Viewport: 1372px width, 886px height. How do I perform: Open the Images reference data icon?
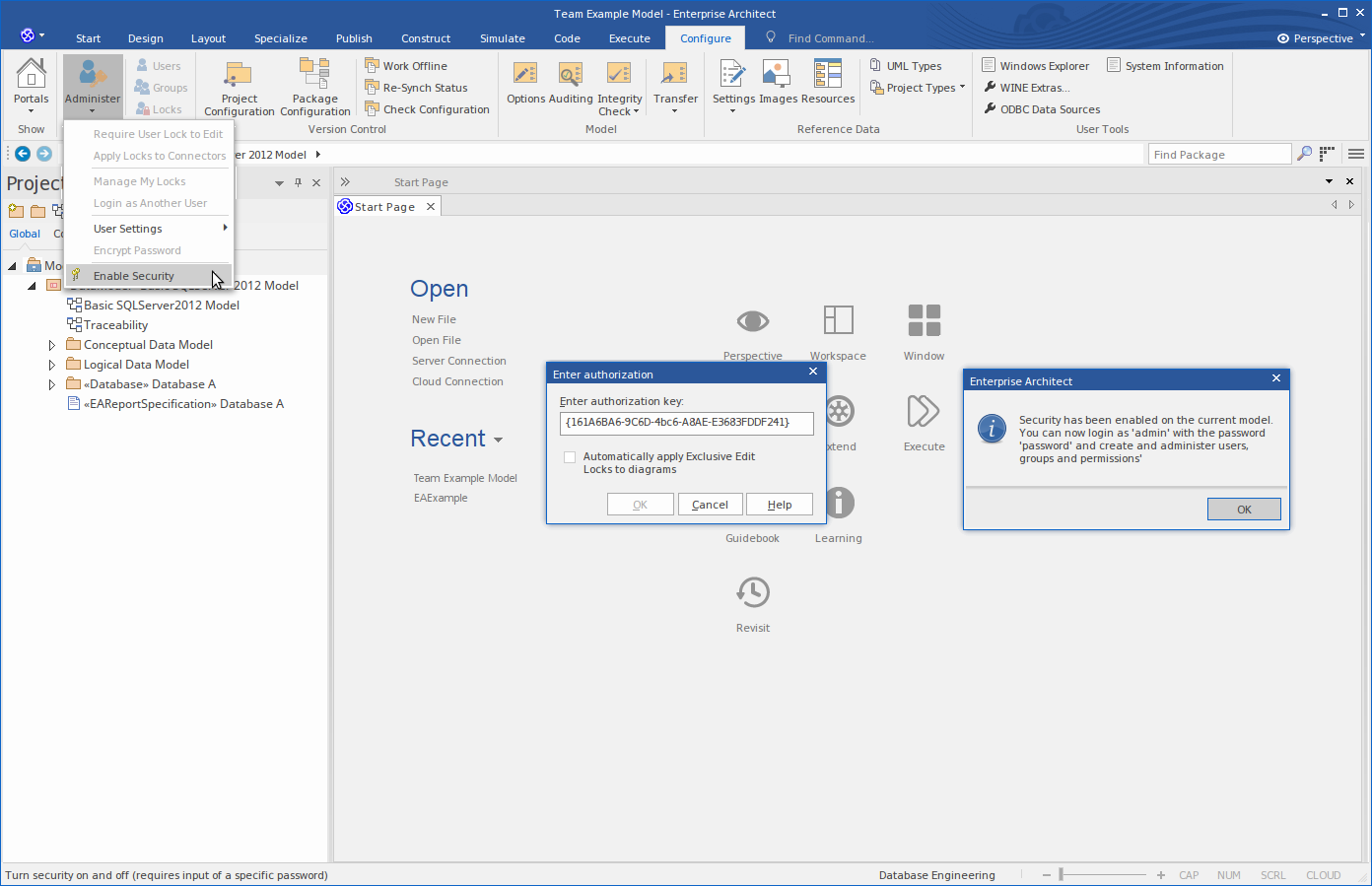[x=778, y=82]
